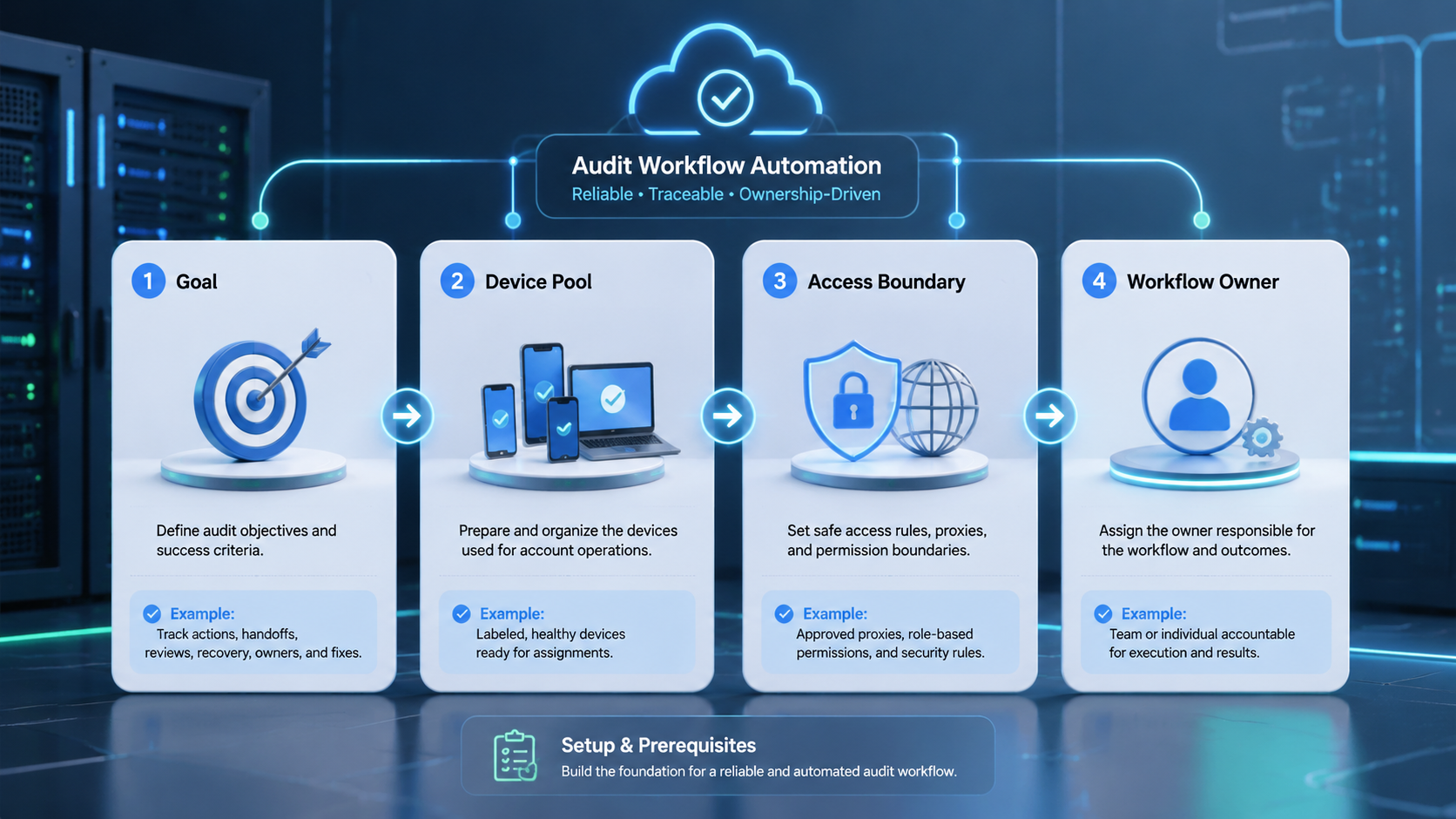Click the gear icon beside the user avatar
This screenshot has width=1456, height=819.
1261,437
